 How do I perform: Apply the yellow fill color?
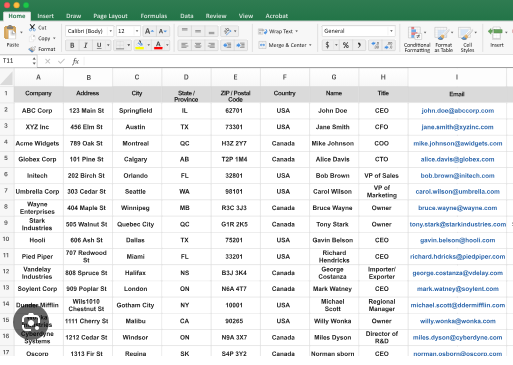point(140,45)
